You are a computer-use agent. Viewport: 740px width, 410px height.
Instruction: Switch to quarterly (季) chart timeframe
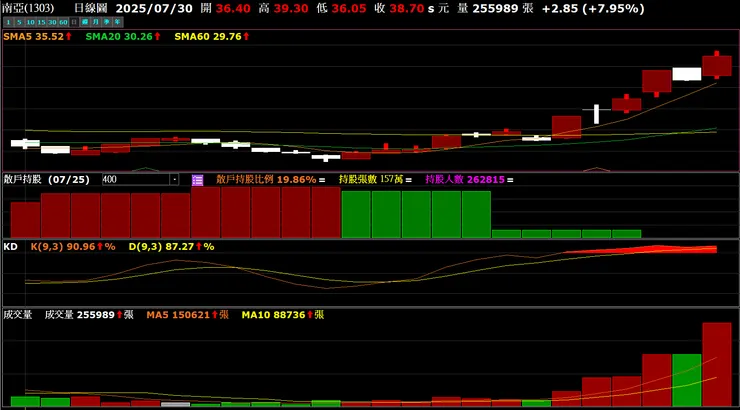coord(107,22)
